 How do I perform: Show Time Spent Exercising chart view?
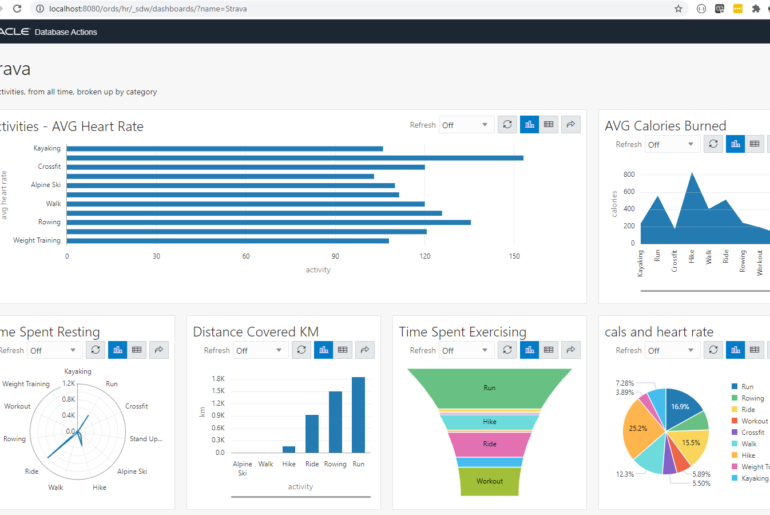pos(529,350)
